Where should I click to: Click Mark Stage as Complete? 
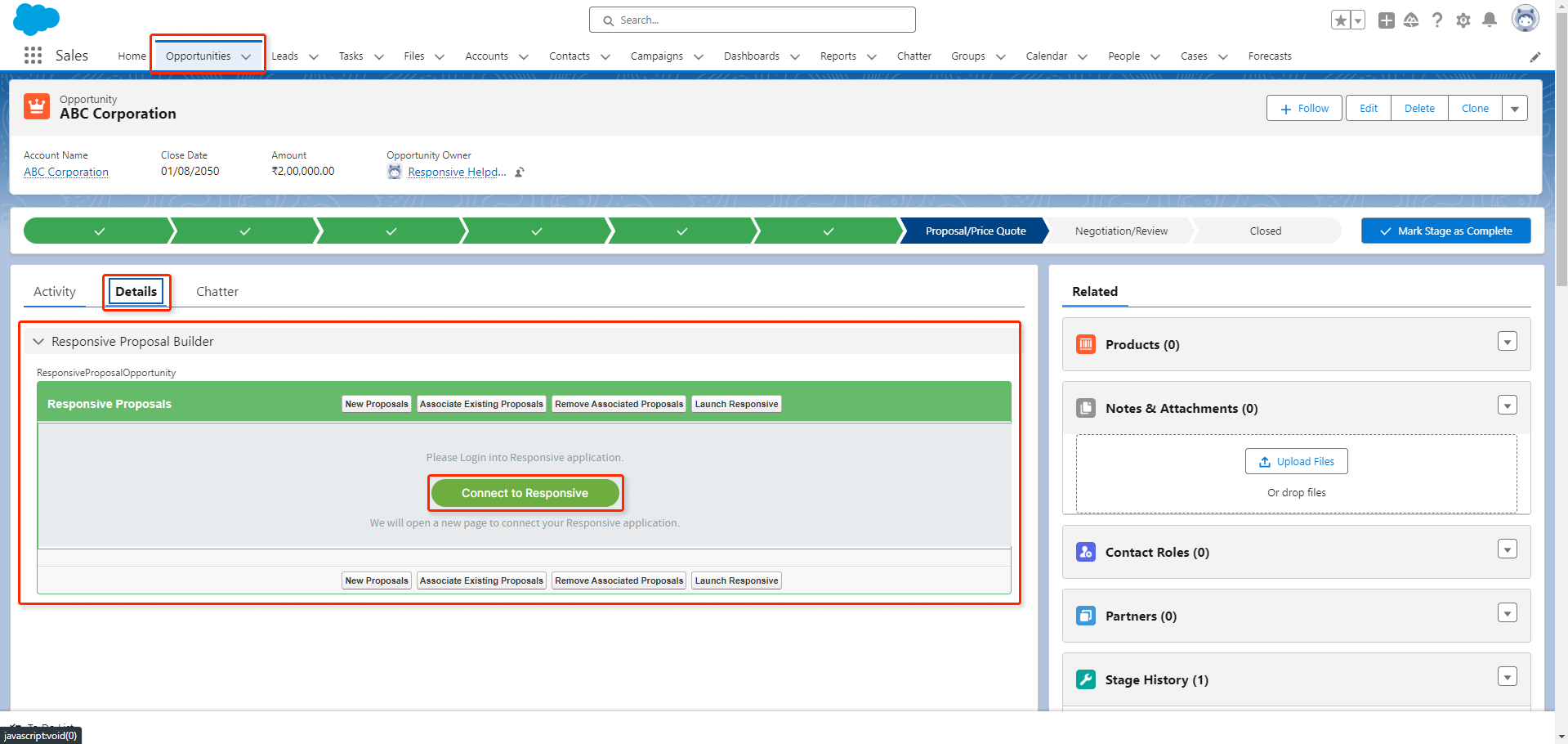1445,231
